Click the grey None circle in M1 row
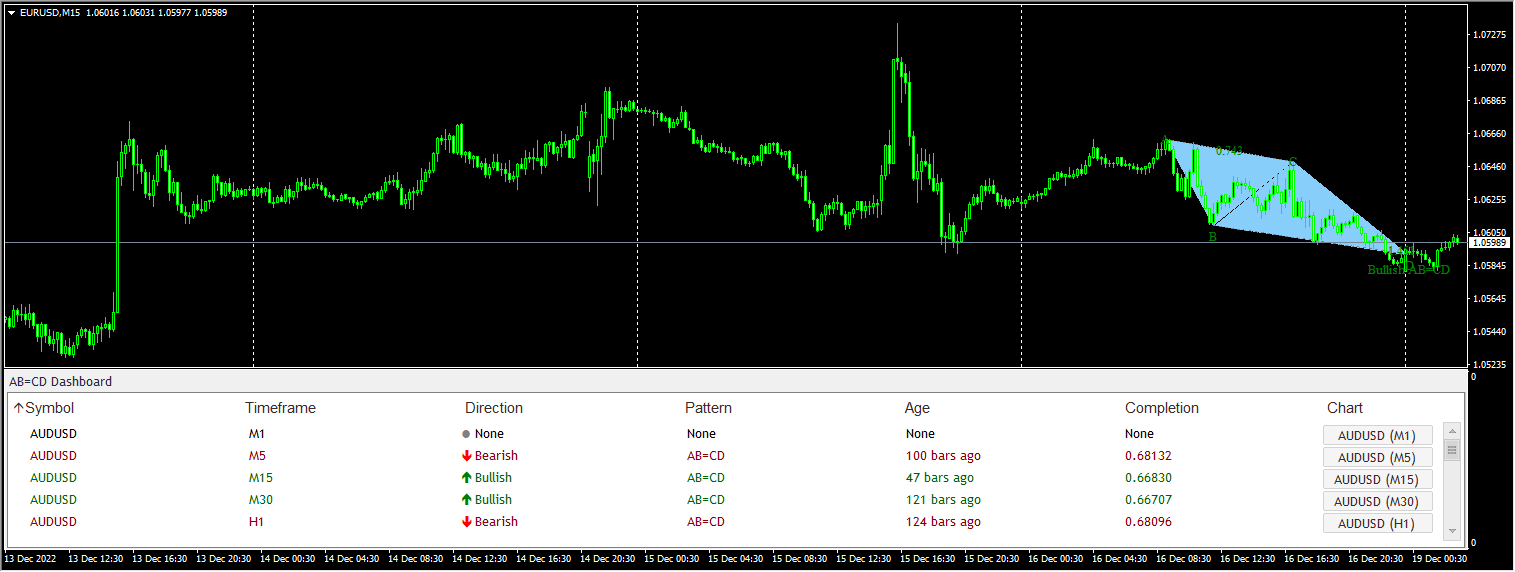 click(x=466, y=435)
